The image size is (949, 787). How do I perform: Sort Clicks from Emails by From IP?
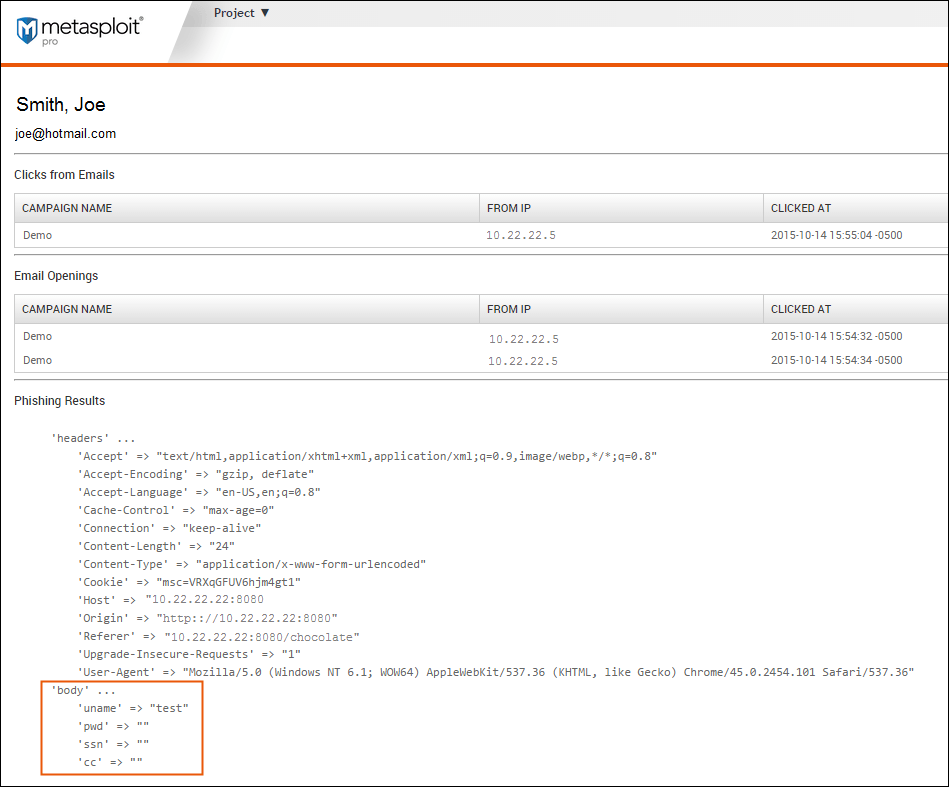pos(509,208)
